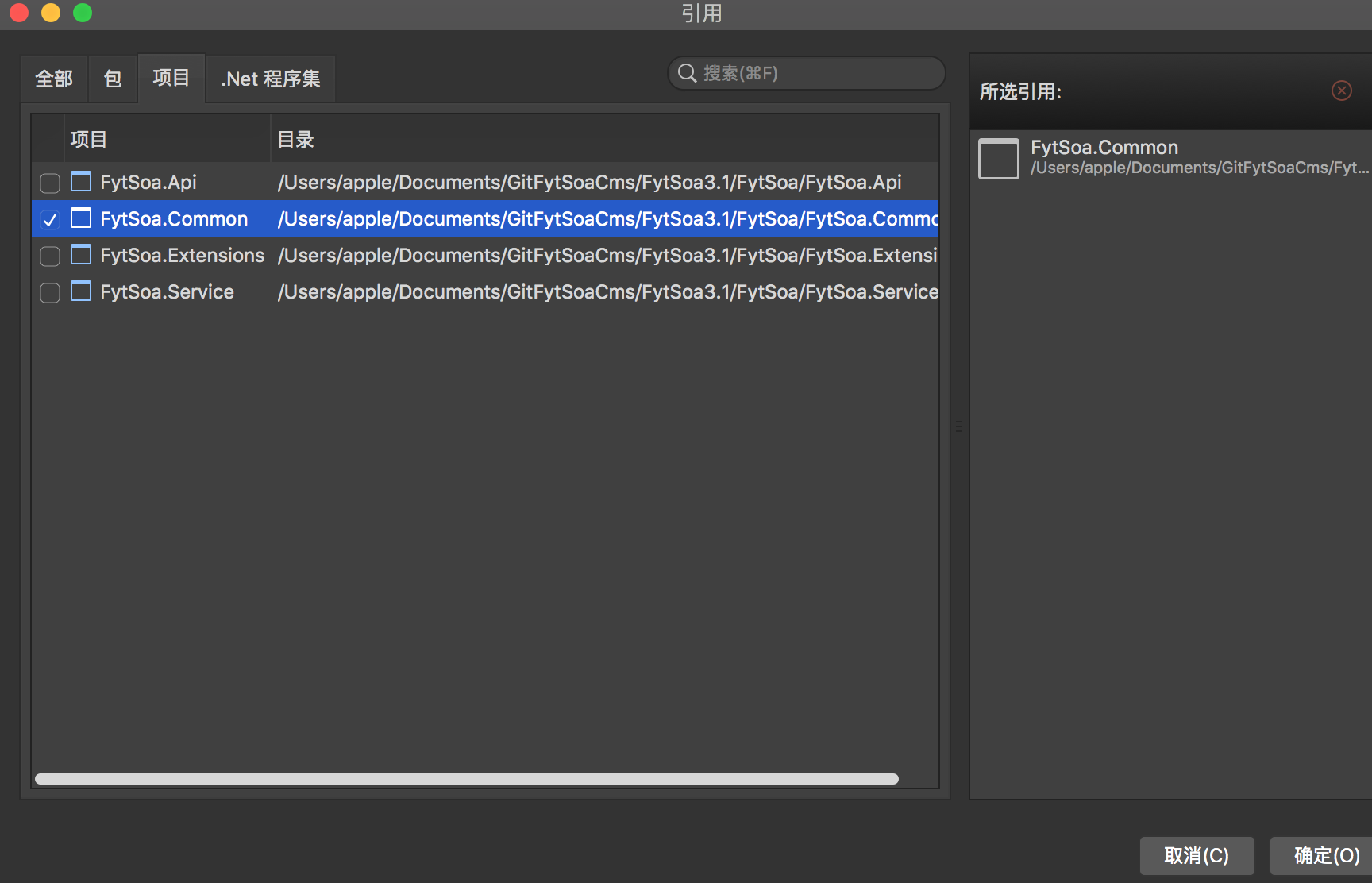Check the FytSoa.Api project checkbox
Viewport: 1372px width, 883px height.
coord(50,183)
